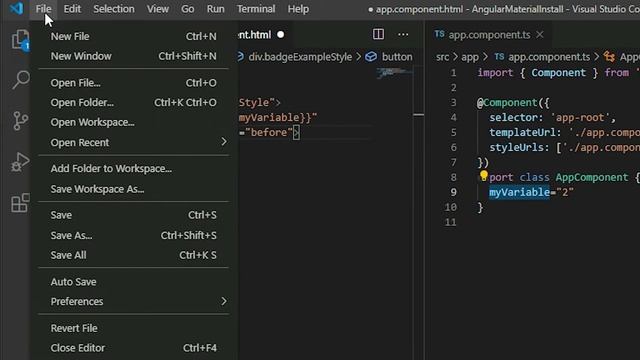The image size is (640, 360).
Task: Choose Save As... from the File menu
Action: pos(133,236)
